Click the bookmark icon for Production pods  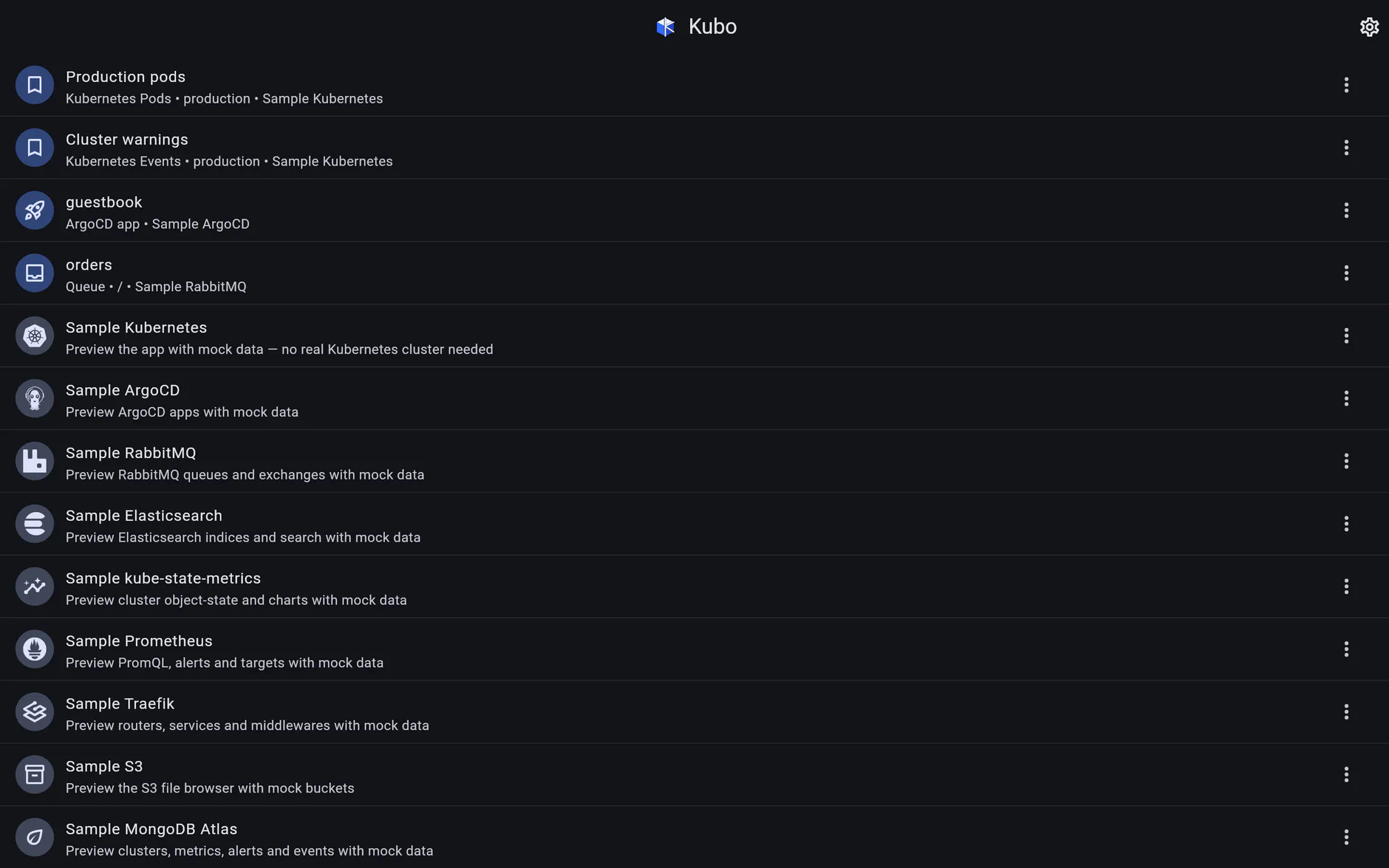point(35,85)
